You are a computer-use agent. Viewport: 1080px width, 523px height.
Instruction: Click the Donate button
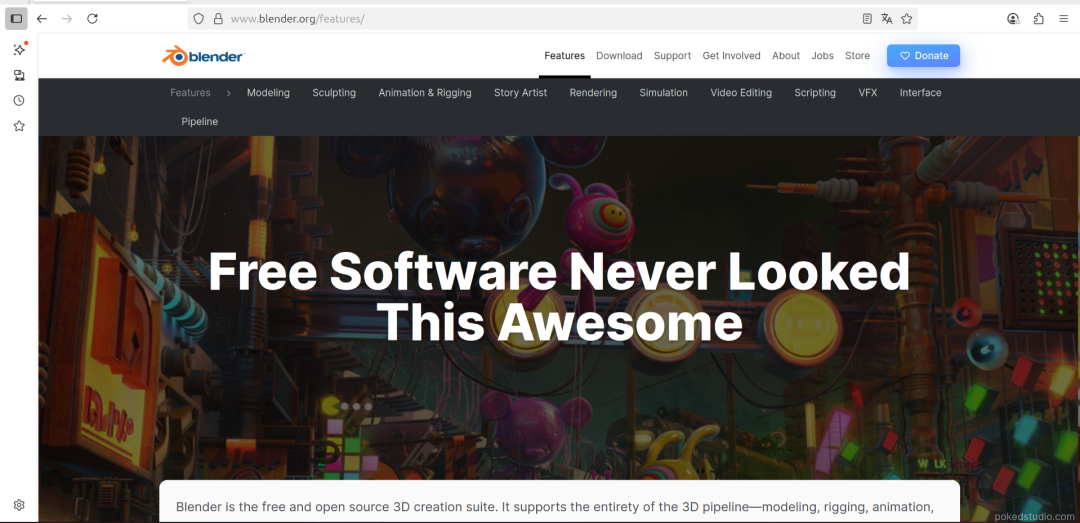tap(923, 56)
